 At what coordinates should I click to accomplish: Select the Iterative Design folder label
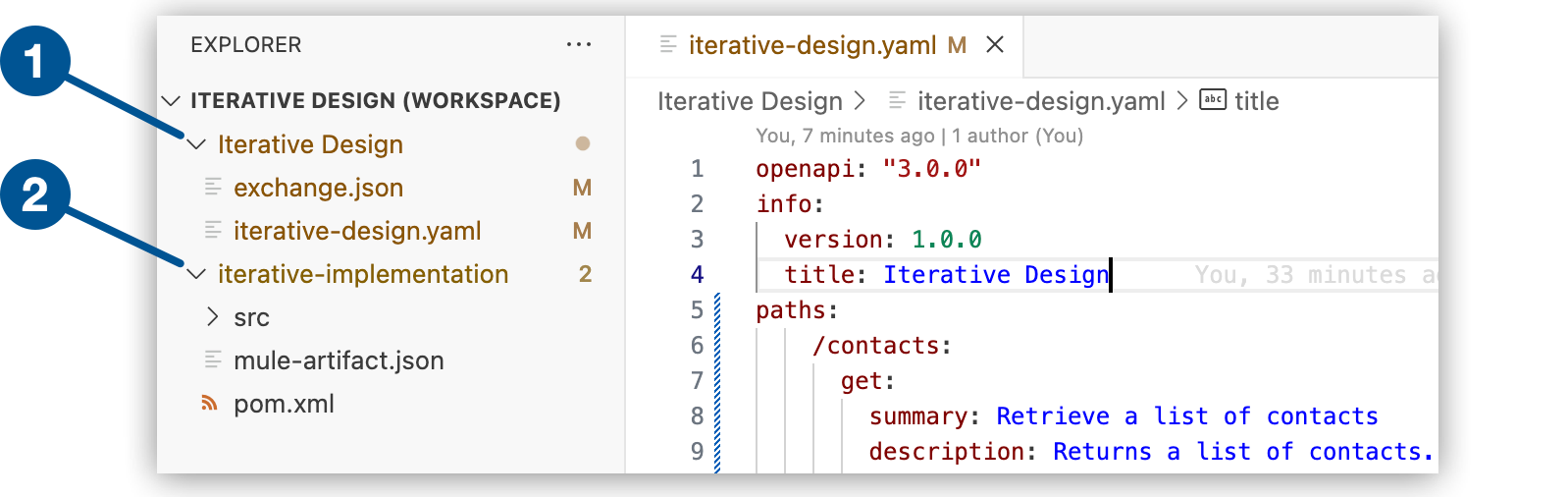(310, 144)
